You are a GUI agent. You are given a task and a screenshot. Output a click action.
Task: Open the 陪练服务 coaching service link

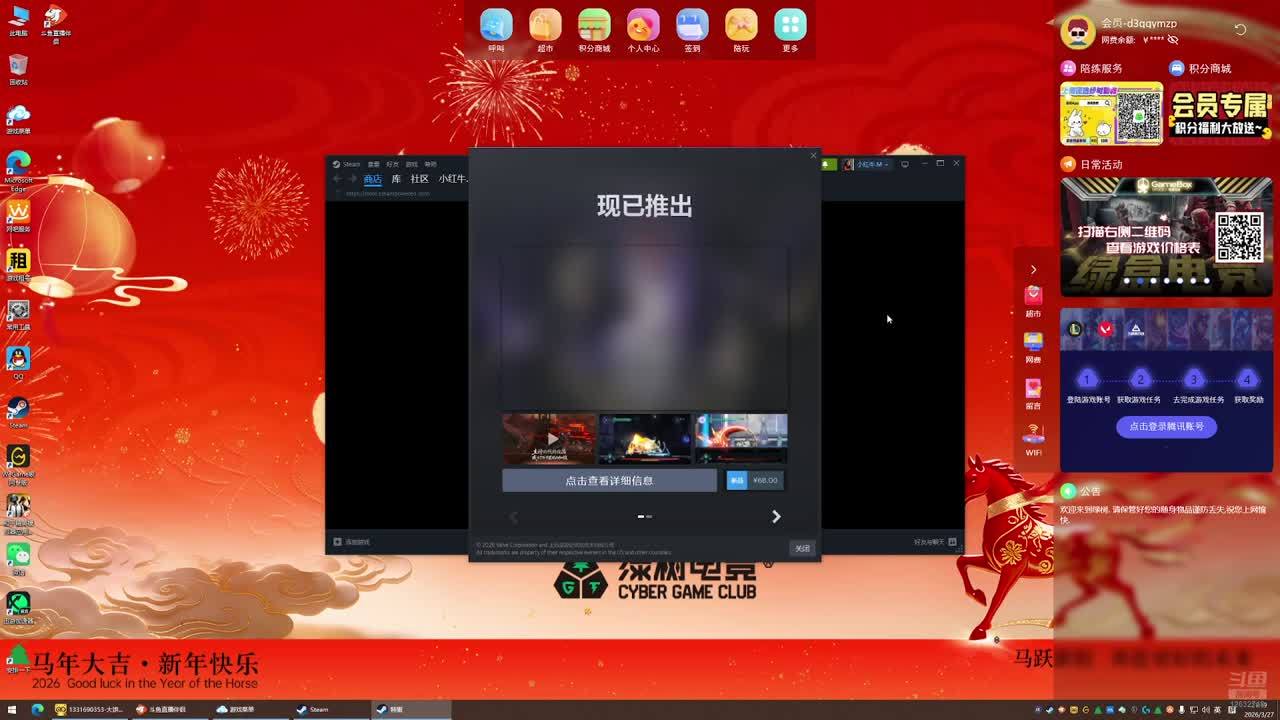(x=1092, y=68)
